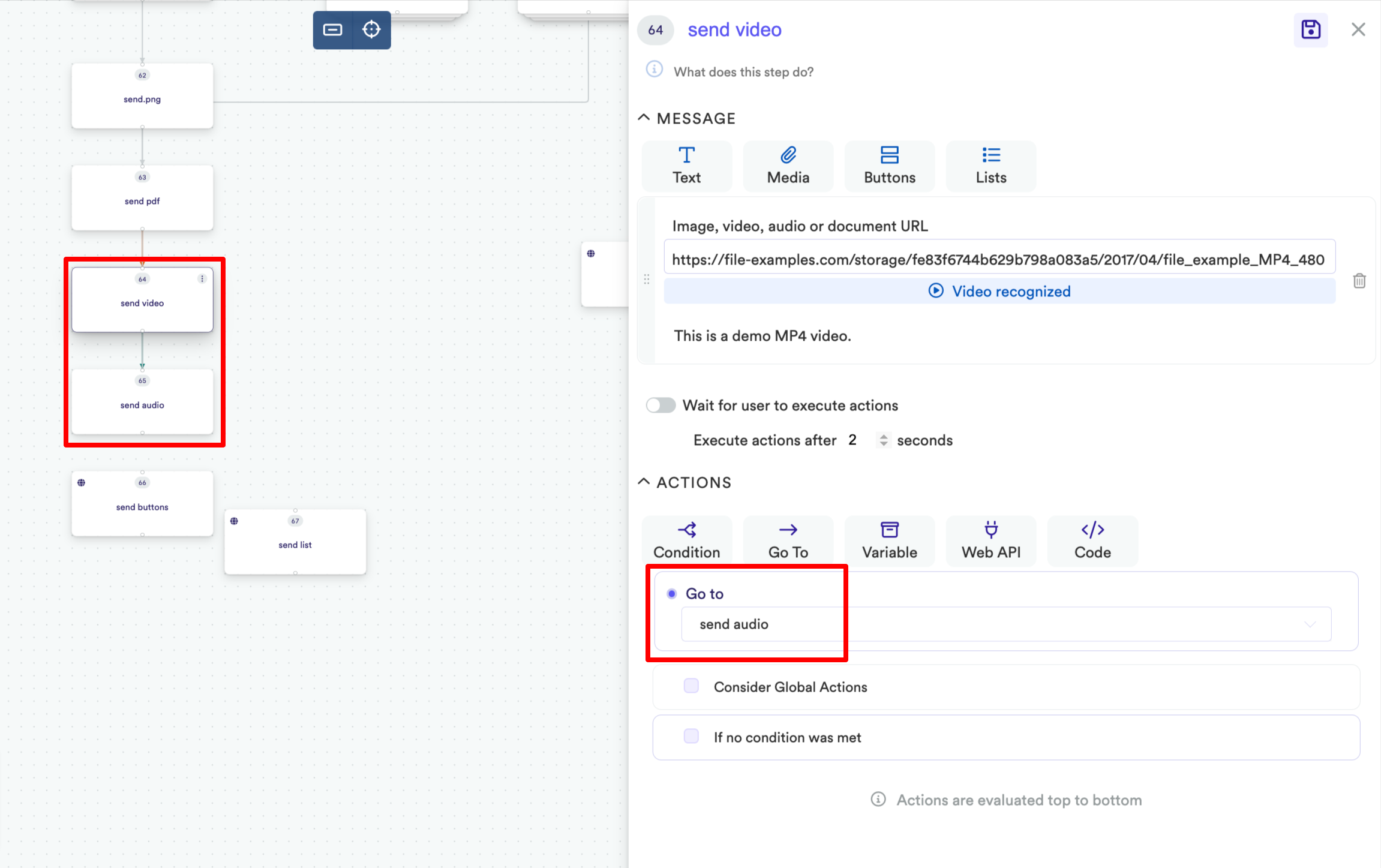Viewport: 1381px width, 868px height.
Task: Collapse the MESSAGE section
Action: coord(644,118)
